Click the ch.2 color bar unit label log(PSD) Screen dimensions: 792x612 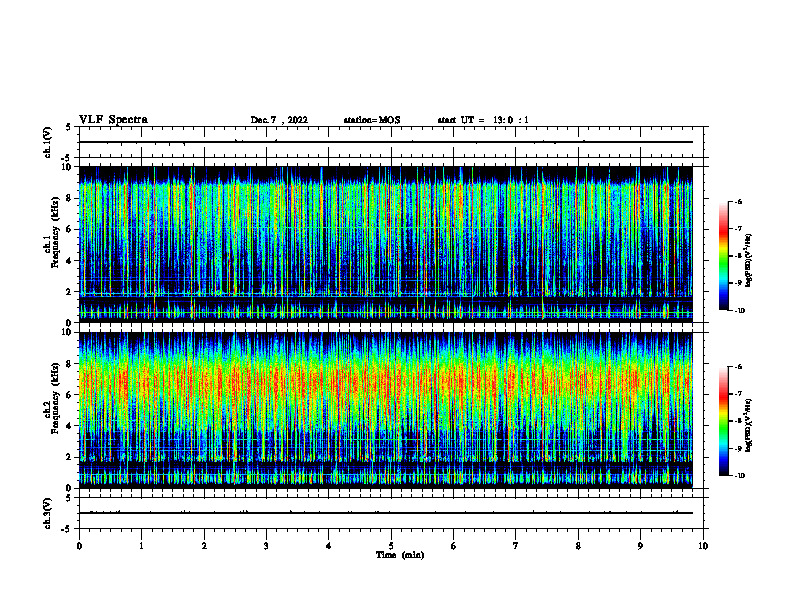tap(749, 425)
